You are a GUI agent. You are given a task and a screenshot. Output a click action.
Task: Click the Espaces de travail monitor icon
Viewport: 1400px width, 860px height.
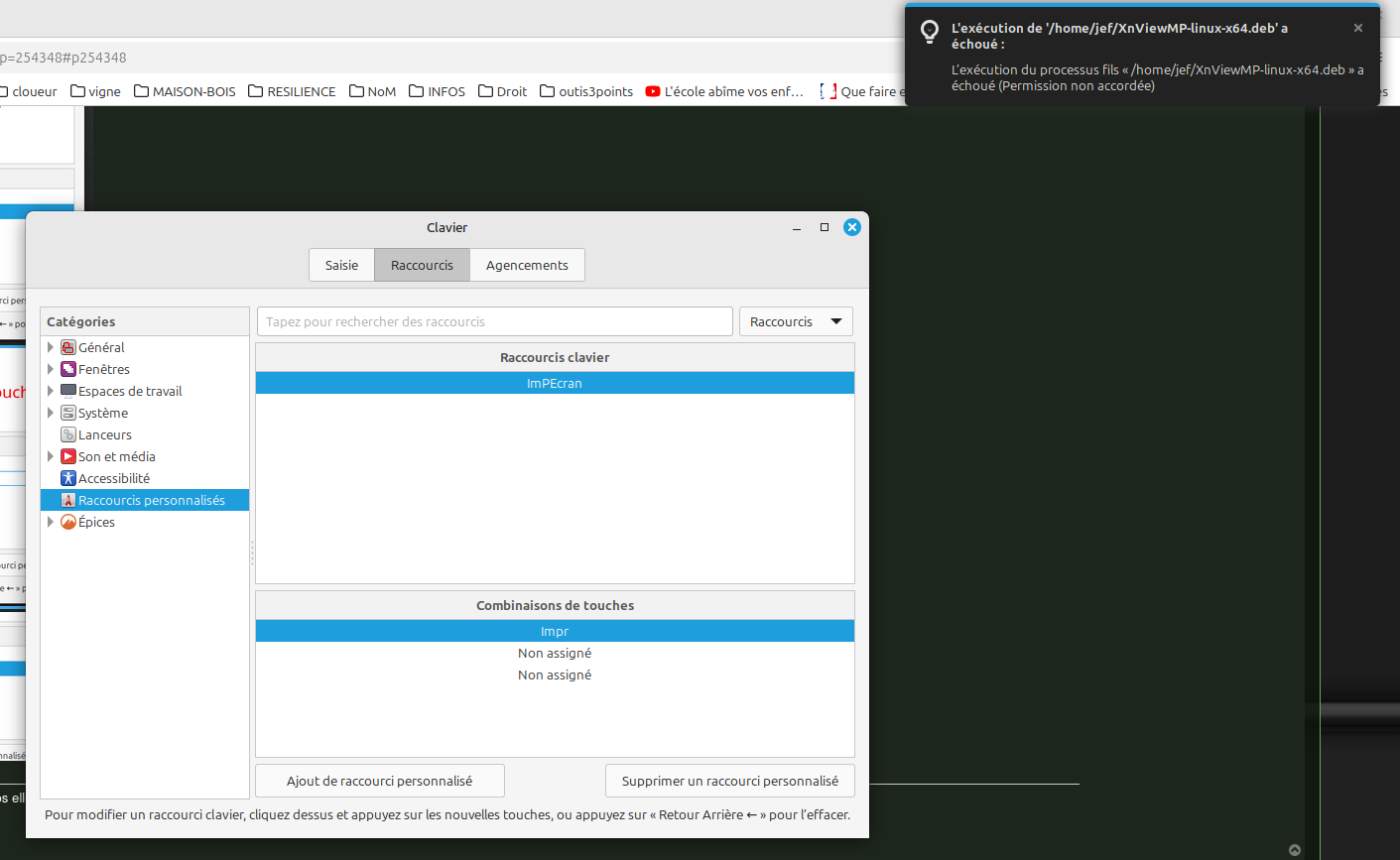tap(68, 391)
